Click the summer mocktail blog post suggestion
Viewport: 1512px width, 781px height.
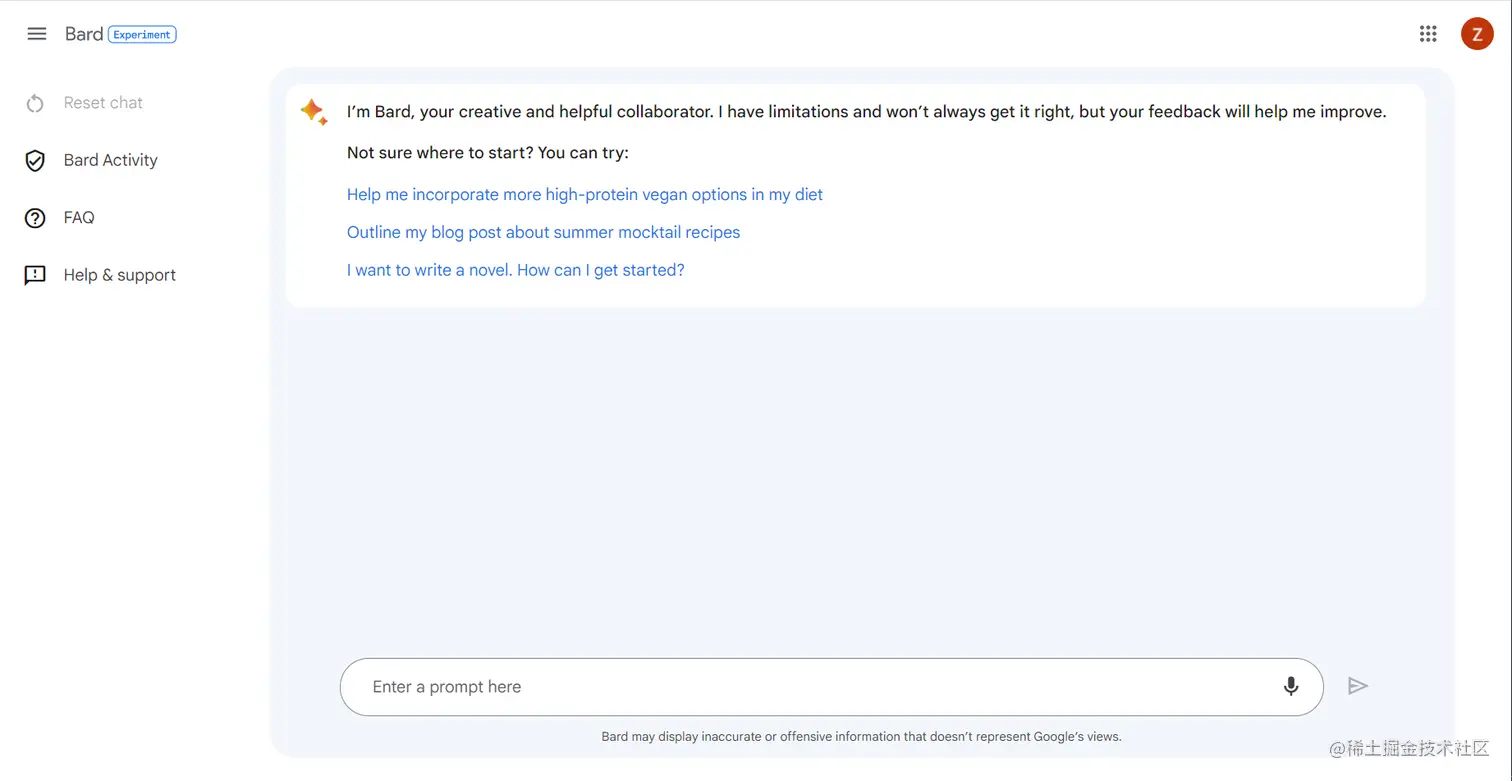pyautogui.click(x=544, y=232)
